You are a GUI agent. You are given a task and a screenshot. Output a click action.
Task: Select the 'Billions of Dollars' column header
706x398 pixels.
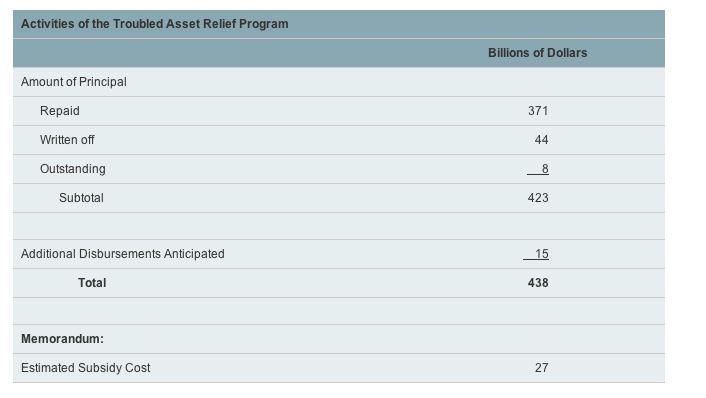point(538,53)
